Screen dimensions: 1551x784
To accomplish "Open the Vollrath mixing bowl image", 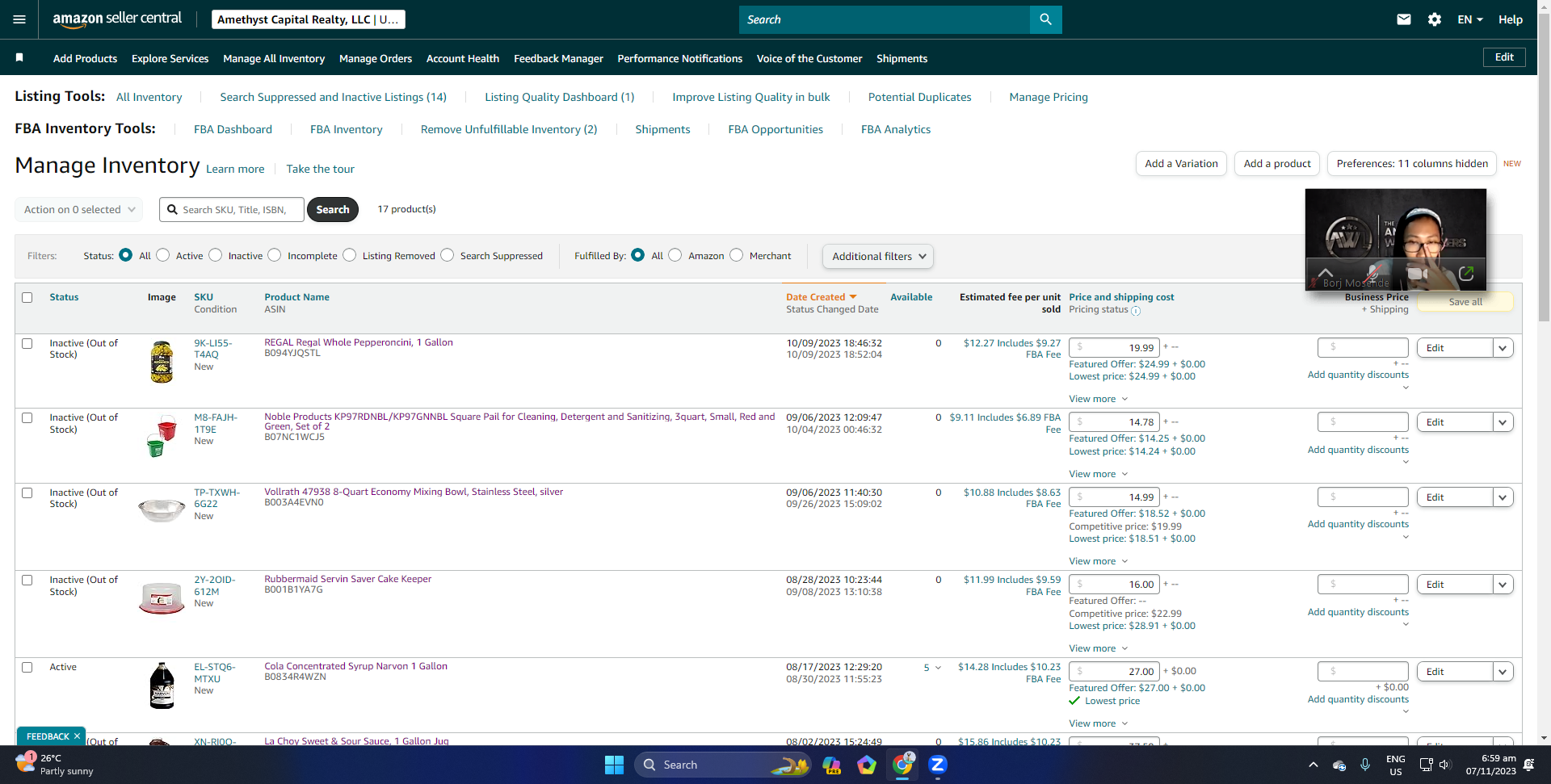I will pyautogui.click(x=162, y=509).
